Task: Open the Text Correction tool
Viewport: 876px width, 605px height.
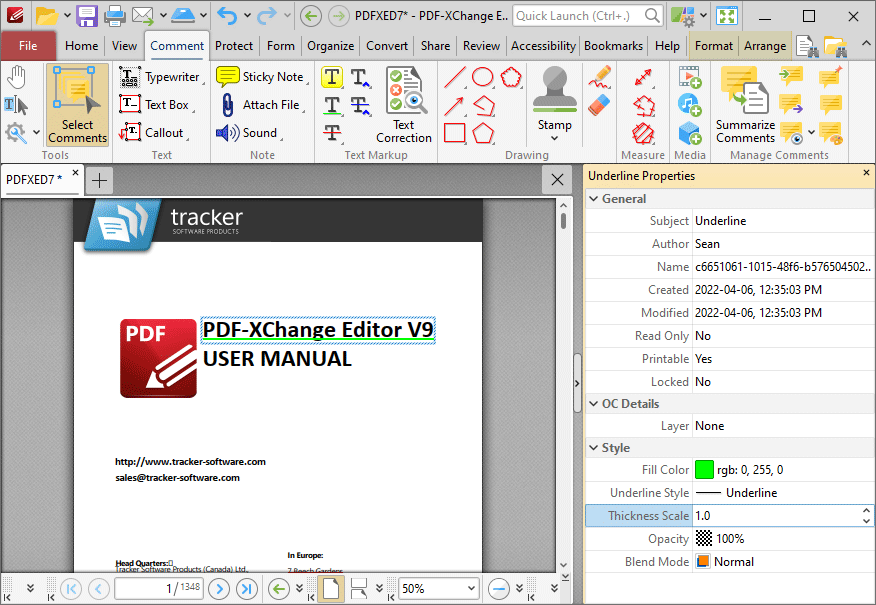Action: pos(404,106)
